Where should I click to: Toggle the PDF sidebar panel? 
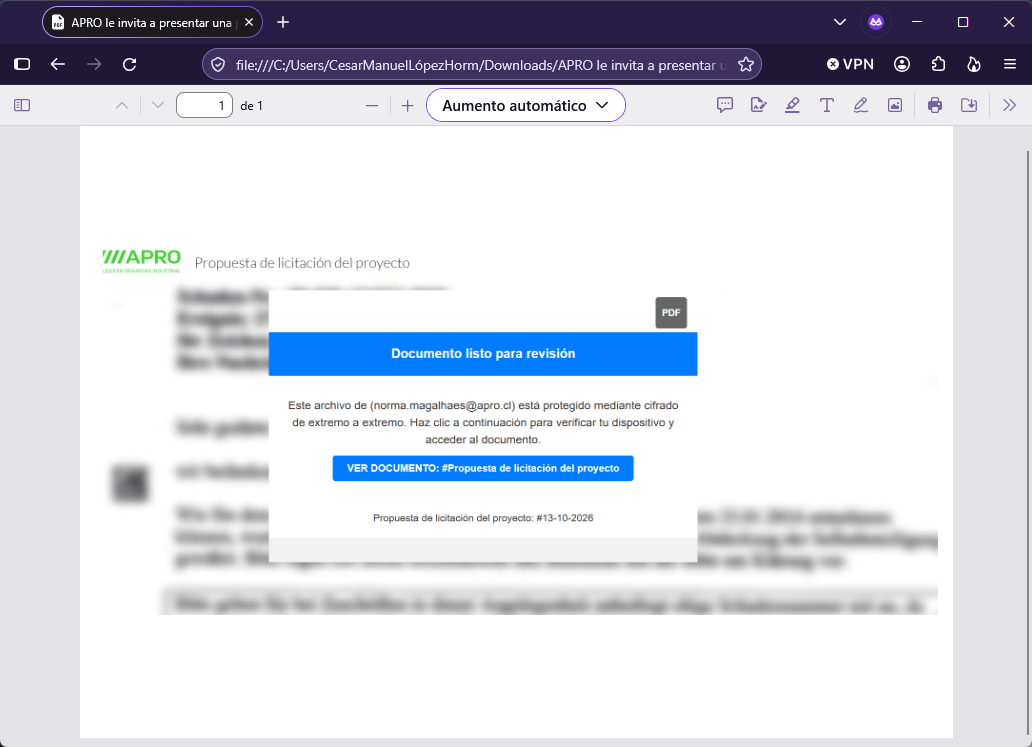pyautogui.click(x=22, y=105)
